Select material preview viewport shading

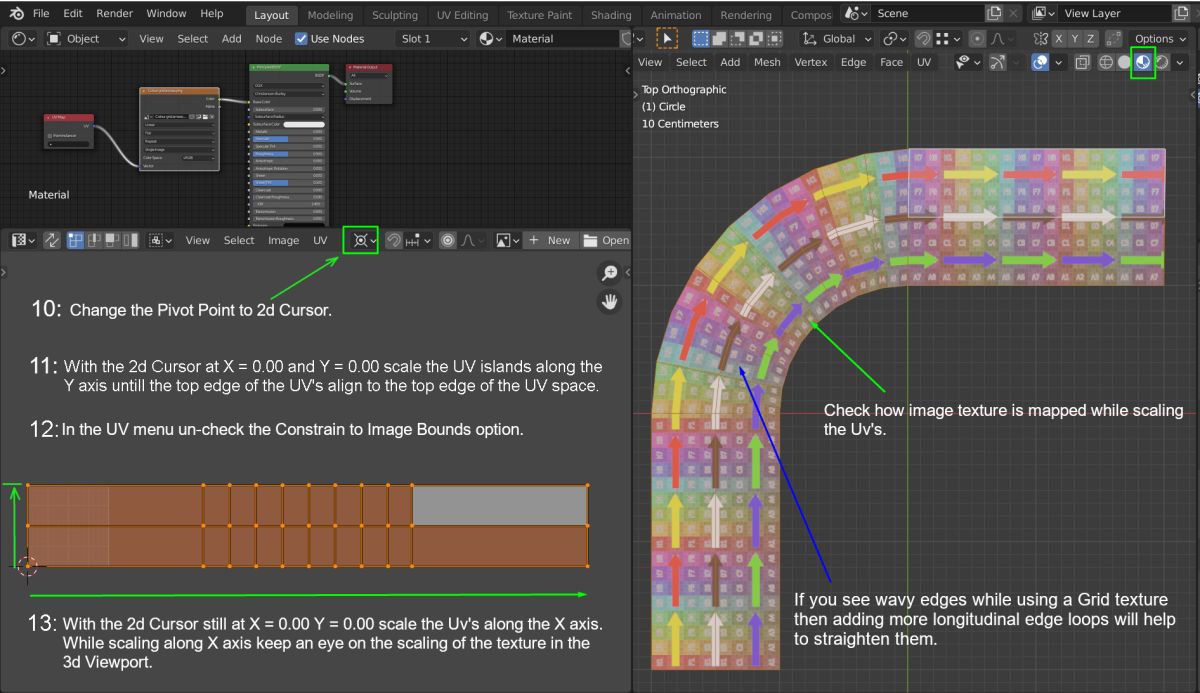tap(1142, 62)
